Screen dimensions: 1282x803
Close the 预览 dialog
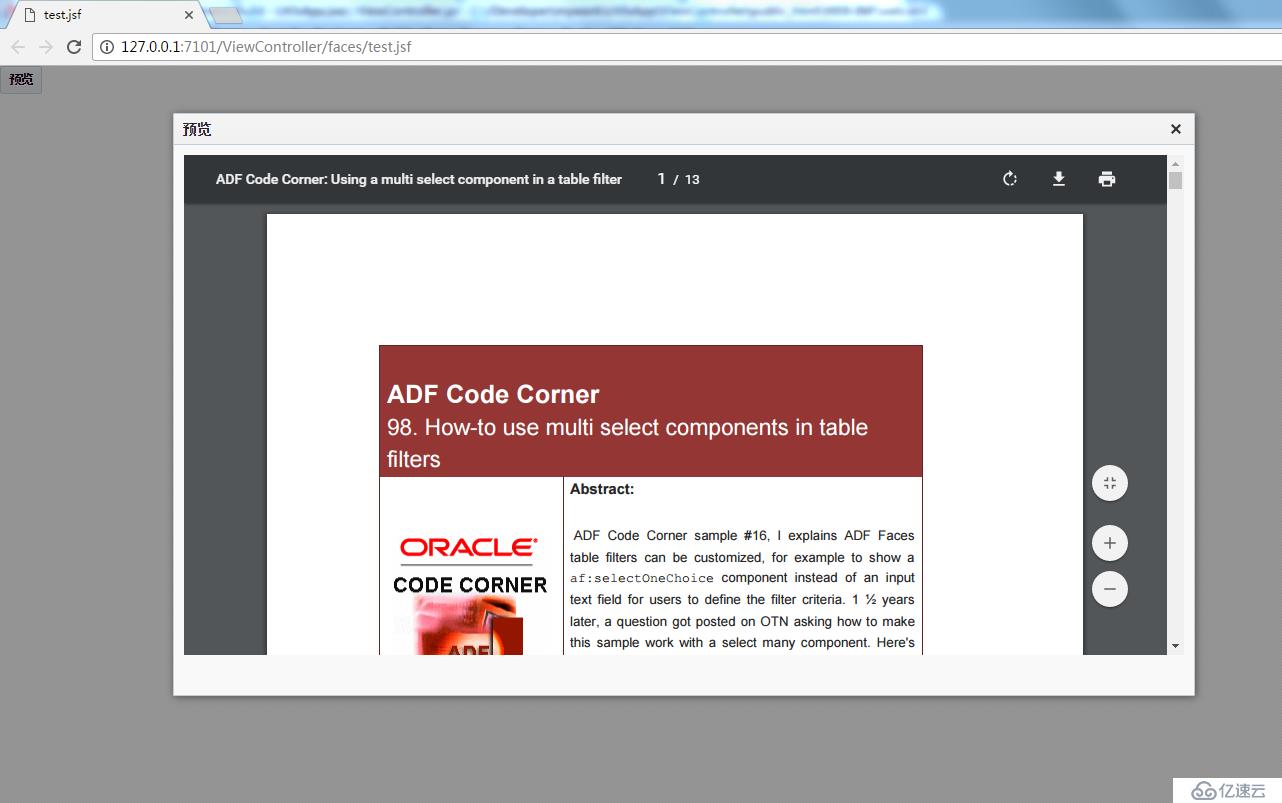[x=1176, y=129]
